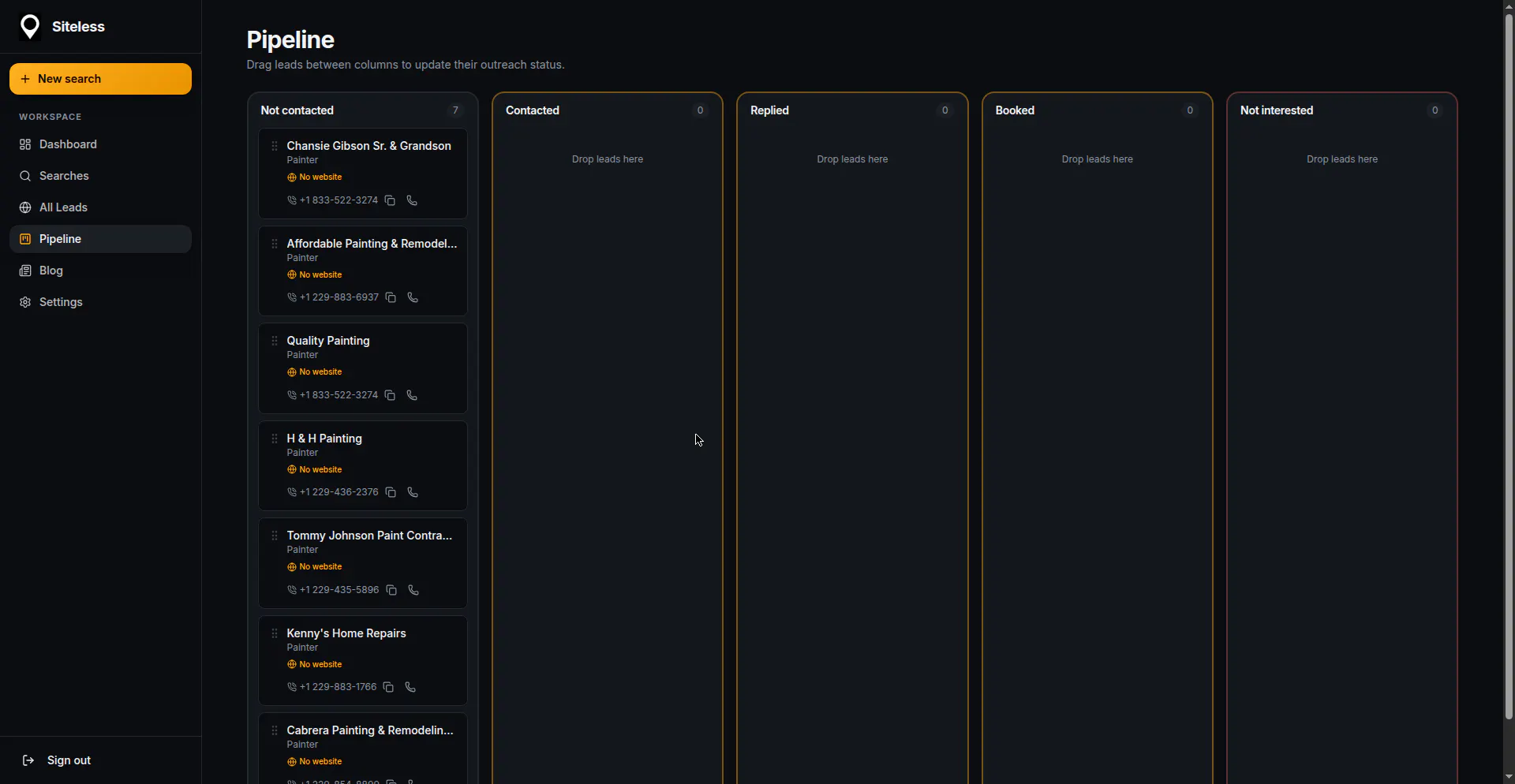
Task: Click phone number +1 229-883-6937
Action: [339, 297]
